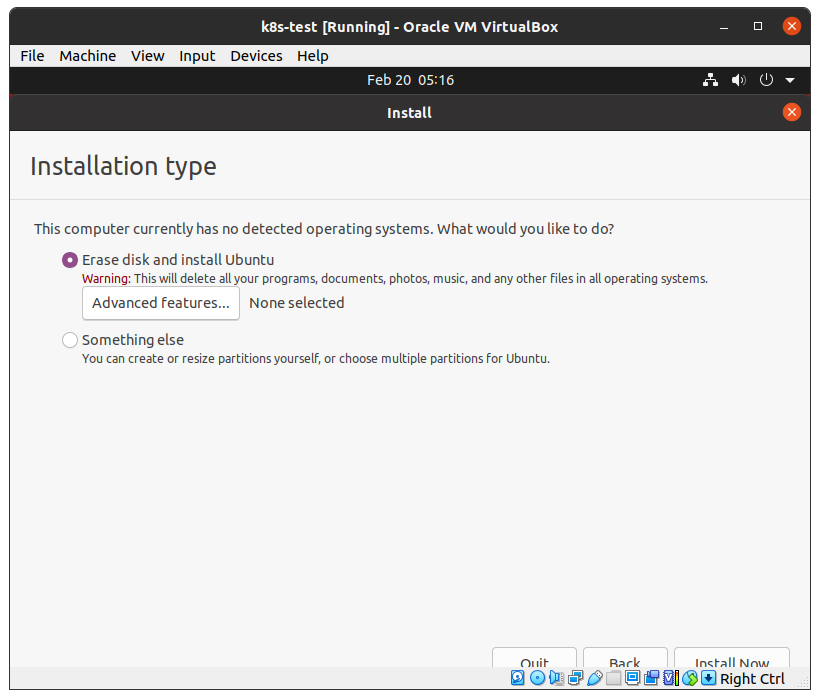Click the CPU virtualization status icon

click(671, 678)
